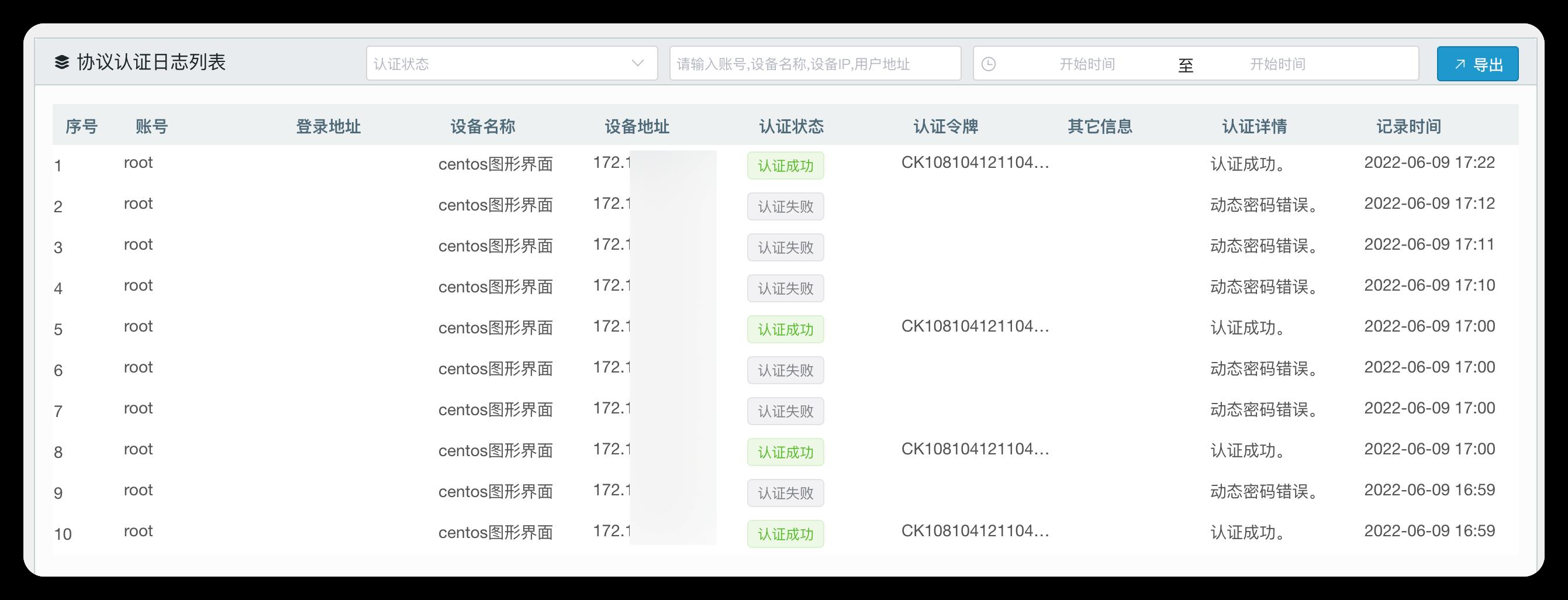
Task: Click the 认证令牌 column header
Action: pyautogui.click(x=946, y=127)
